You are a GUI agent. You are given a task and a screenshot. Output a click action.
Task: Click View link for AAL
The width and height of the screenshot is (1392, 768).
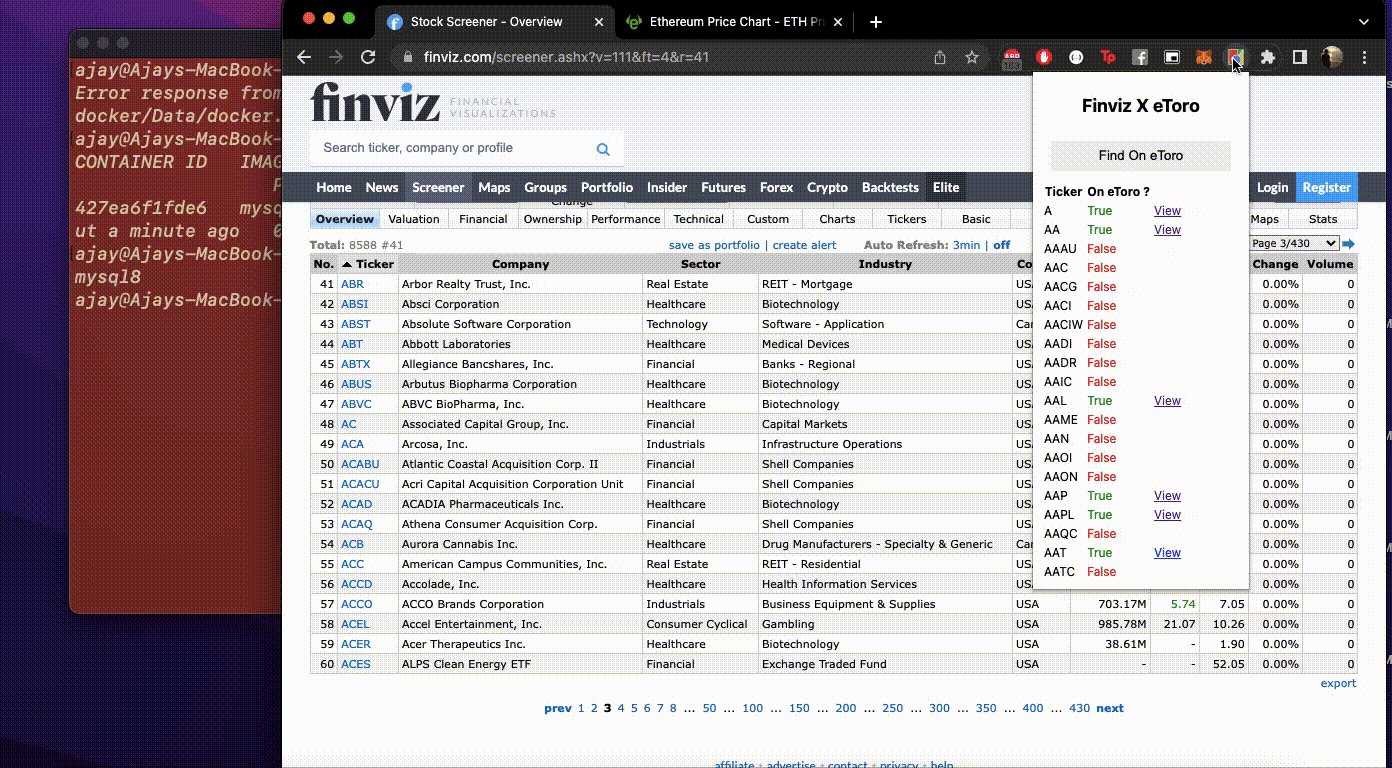pyautogui.click(x=1167, y=401)
